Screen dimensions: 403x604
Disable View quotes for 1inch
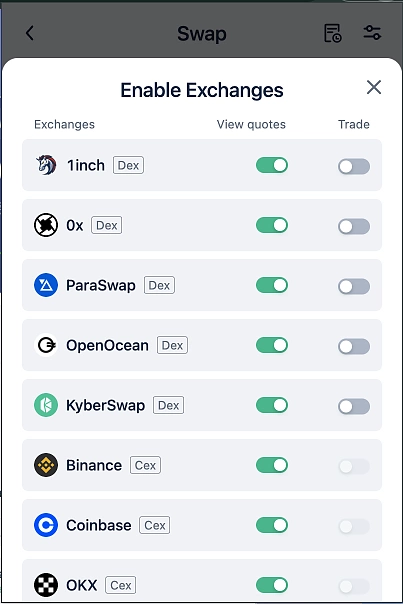pyautogui.click(x=272, y=165)
